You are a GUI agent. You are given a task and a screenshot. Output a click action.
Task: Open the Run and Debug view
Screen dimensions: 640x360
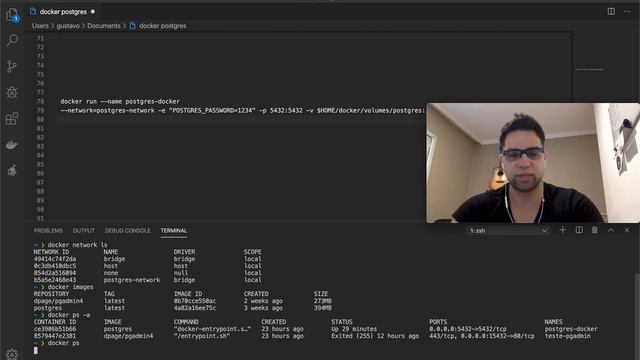tap(12, 93)
